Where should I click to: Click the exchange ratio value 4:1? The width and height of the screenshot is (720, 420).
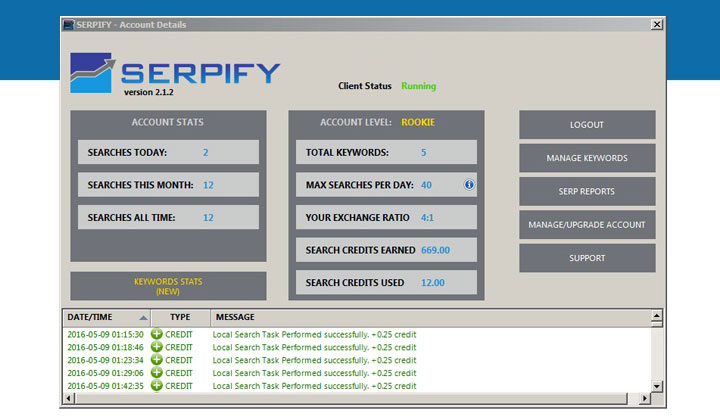click(x=427, y=218)
